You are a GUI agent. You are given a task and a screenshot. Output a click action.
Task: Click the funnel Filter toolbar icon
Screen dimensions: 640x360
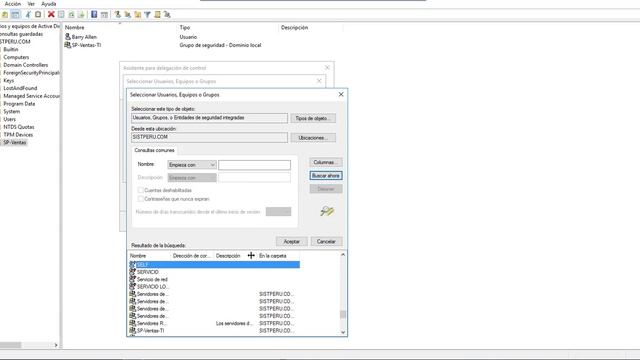pyautogui.click(x=147, y=15)
